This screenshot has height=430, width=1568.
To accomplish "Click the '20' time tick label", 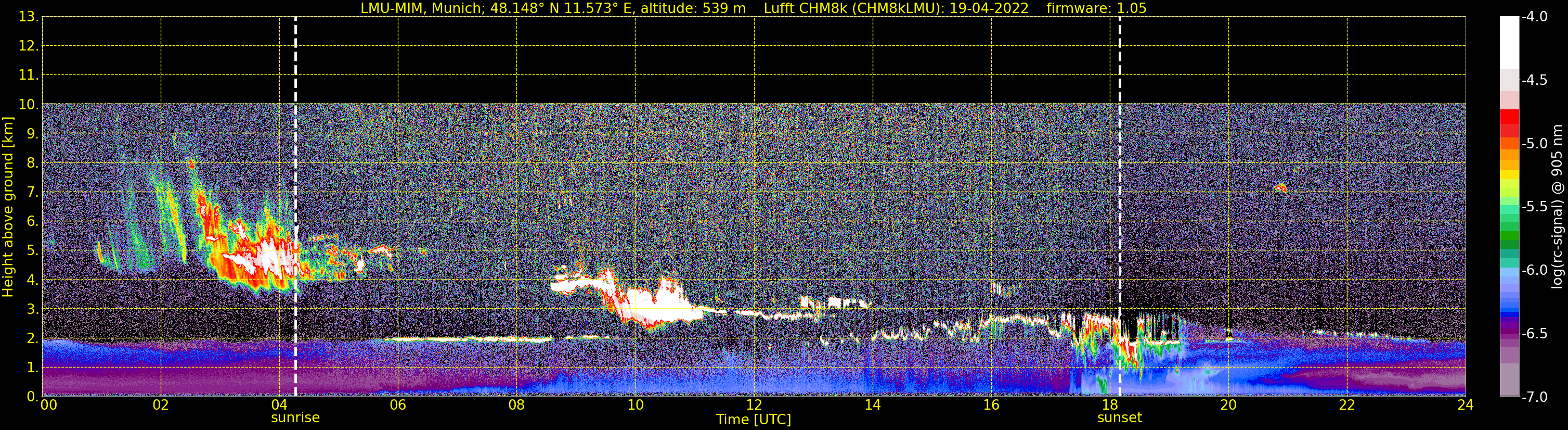I will 1228,405.
